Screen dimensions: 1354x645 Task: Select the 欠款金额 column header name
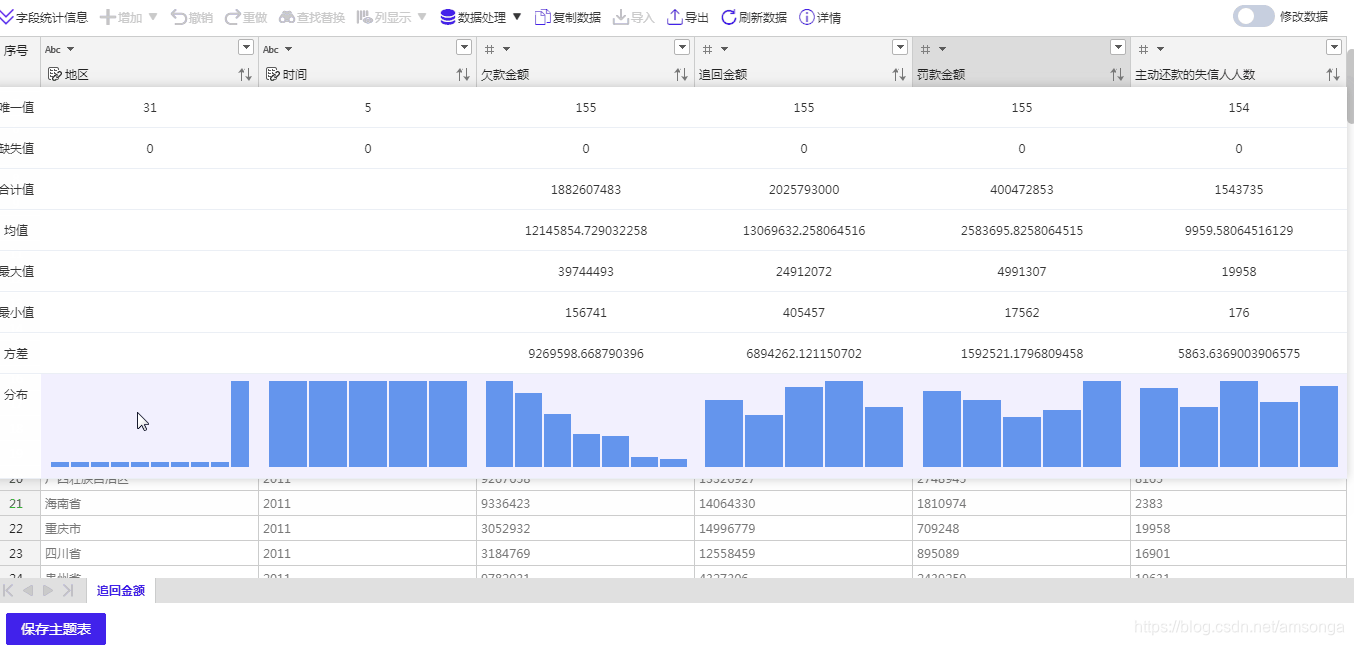(505, 75)
